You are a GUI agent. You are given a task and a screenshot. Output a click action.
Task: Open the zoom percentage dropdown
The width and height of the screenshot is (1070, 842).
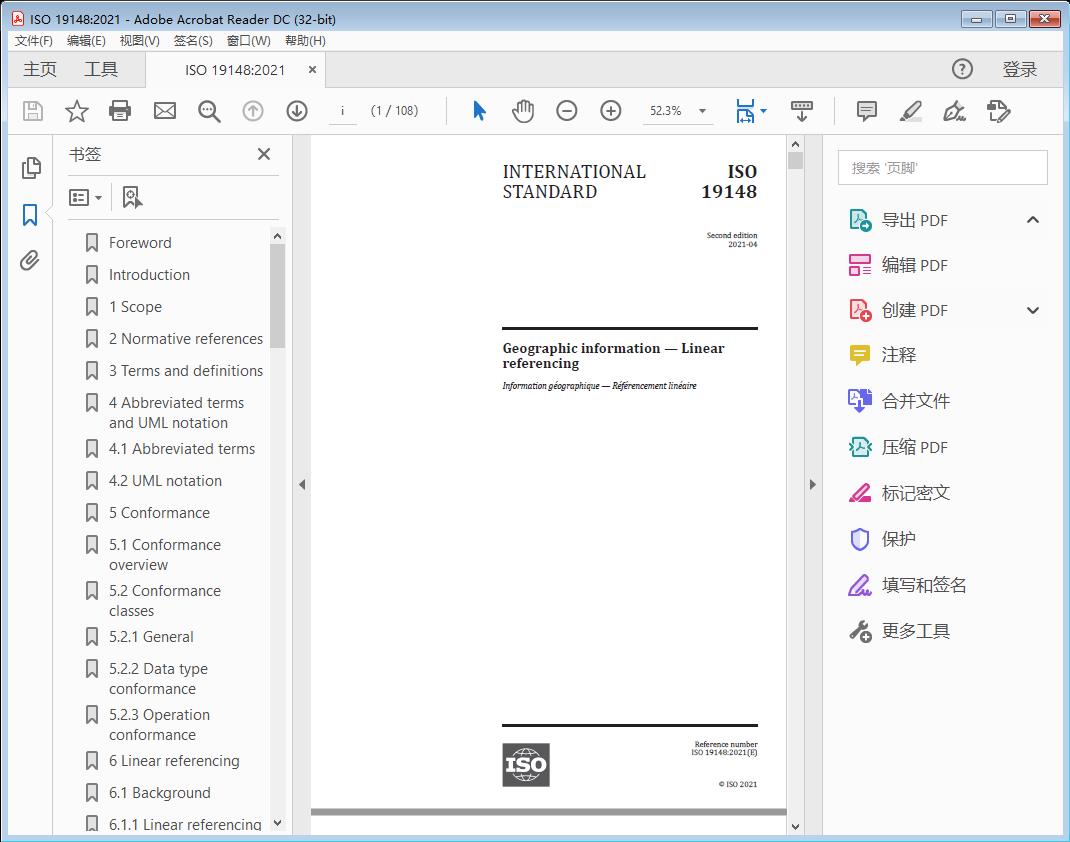coord(701,111)
